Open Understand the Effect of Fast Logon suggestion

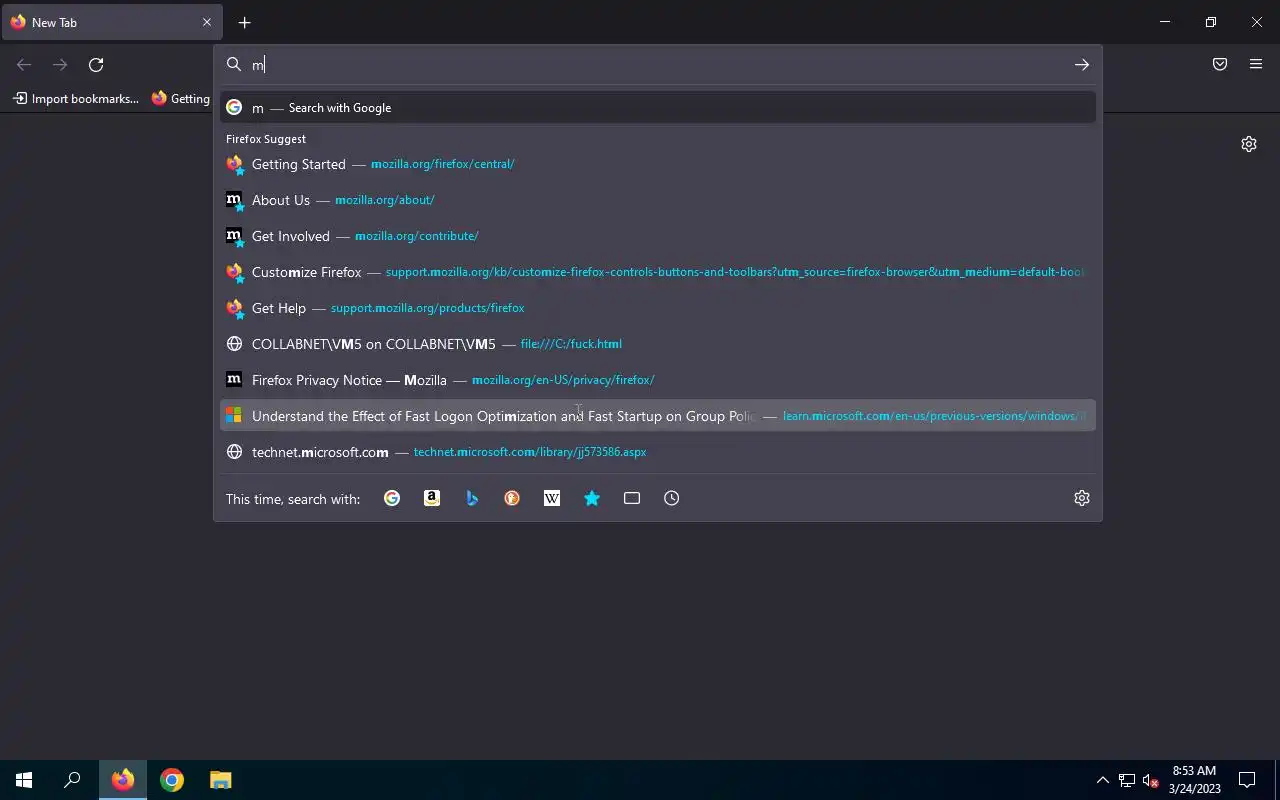pos(658,416)
